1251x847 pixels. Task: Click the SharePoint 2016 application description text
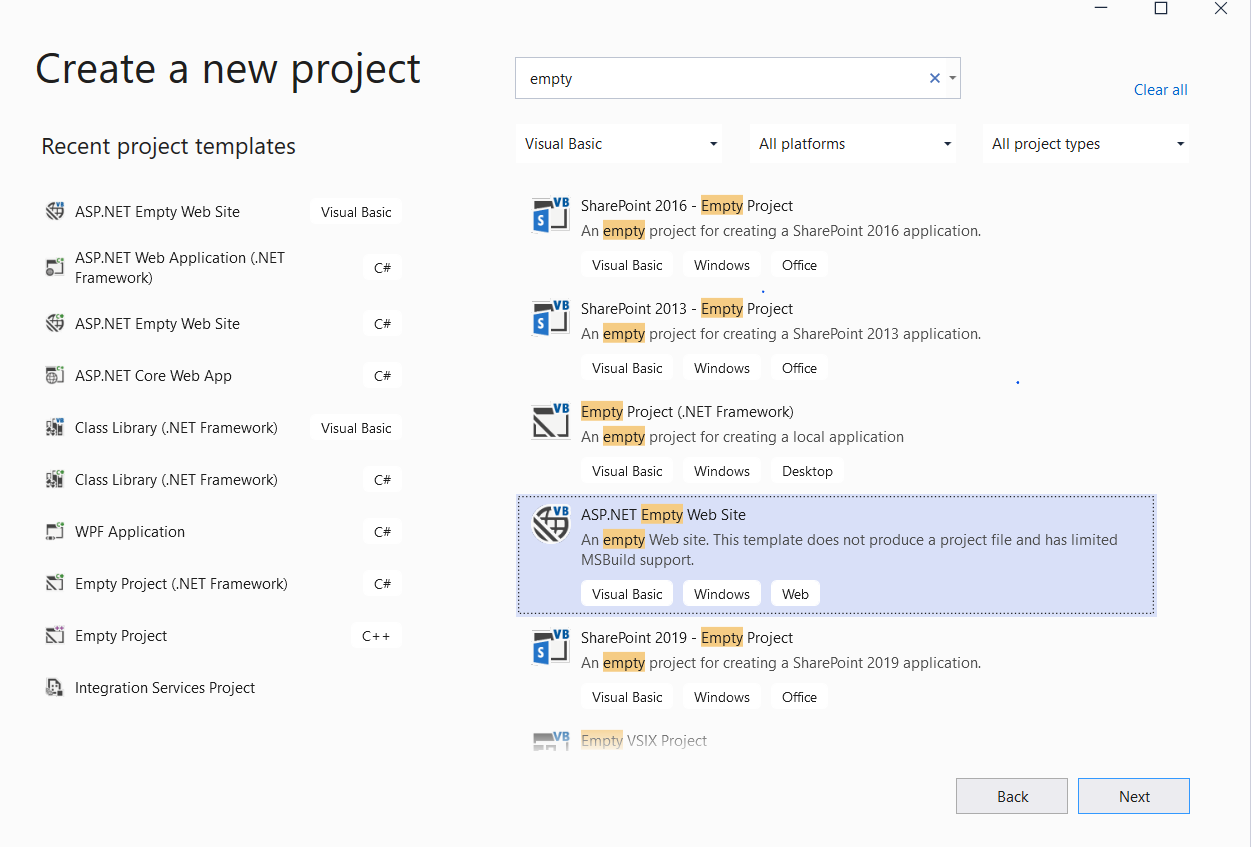[x=781, y=231]
